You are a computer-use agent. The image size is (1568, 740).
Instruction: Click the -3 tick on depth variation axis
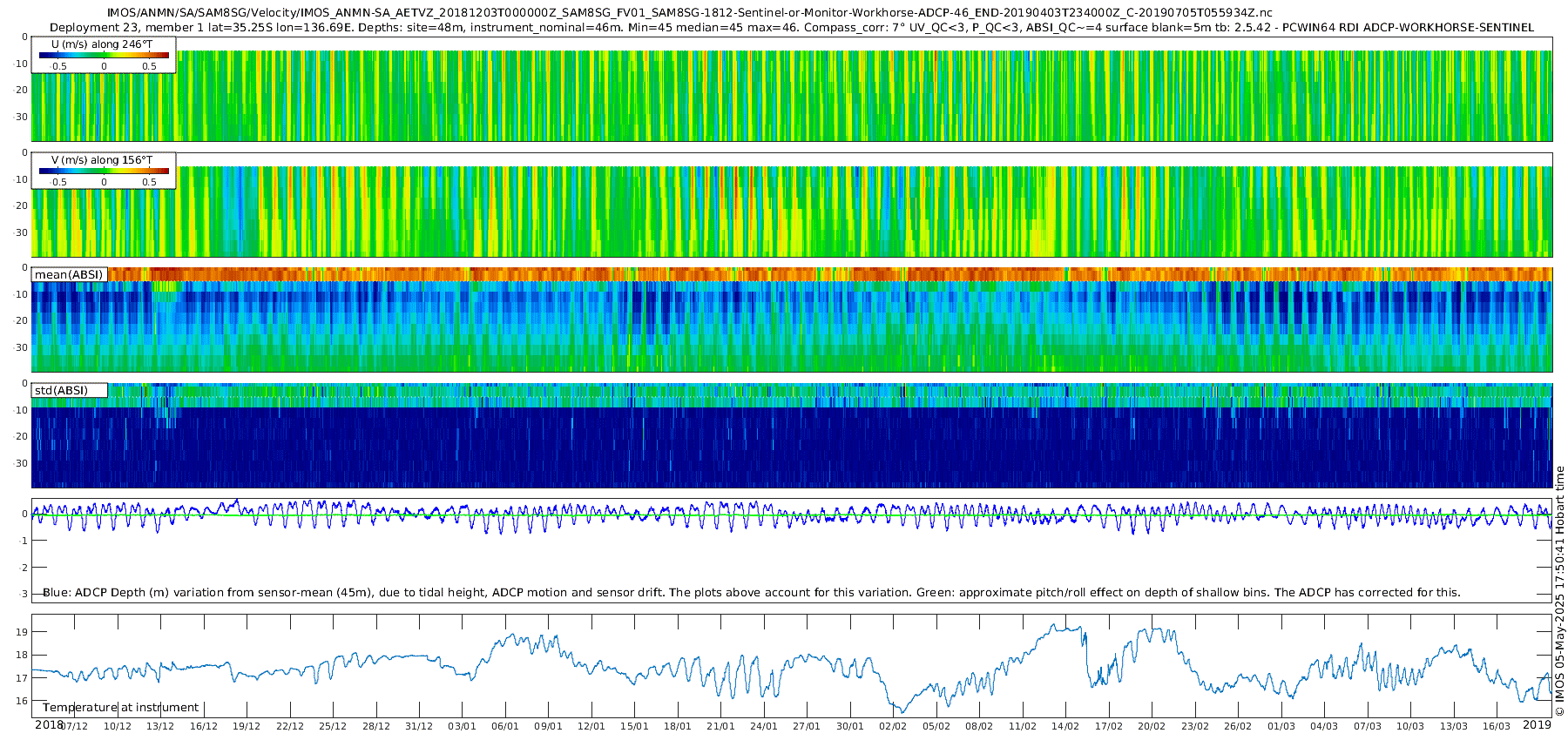pyautogui.click(x=23, y=595)
